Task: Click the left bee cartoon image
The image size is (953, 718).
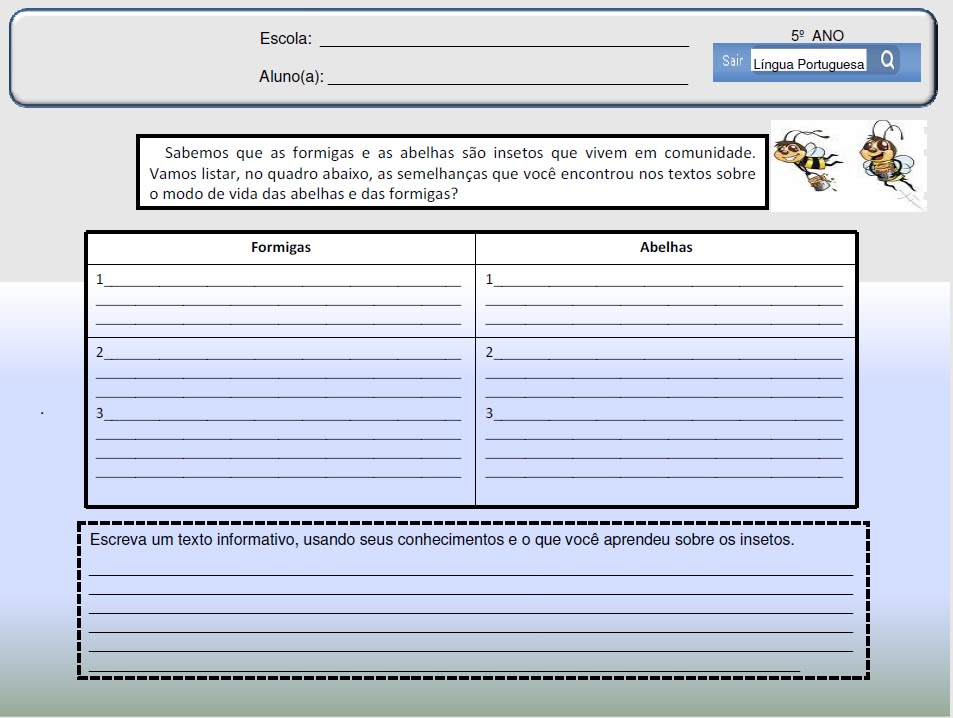Action: (808, 161)
